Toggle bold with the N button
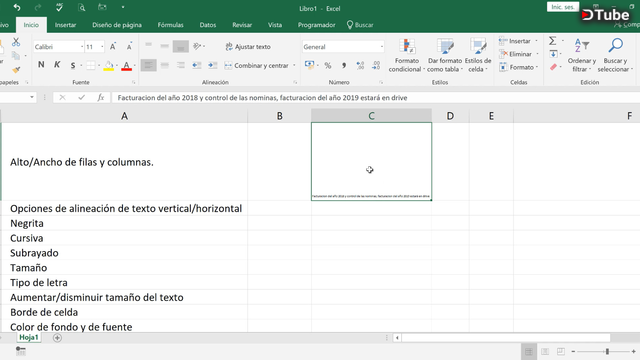The width and height of the screenshot is (640, 360). click(x=41, y=65)
